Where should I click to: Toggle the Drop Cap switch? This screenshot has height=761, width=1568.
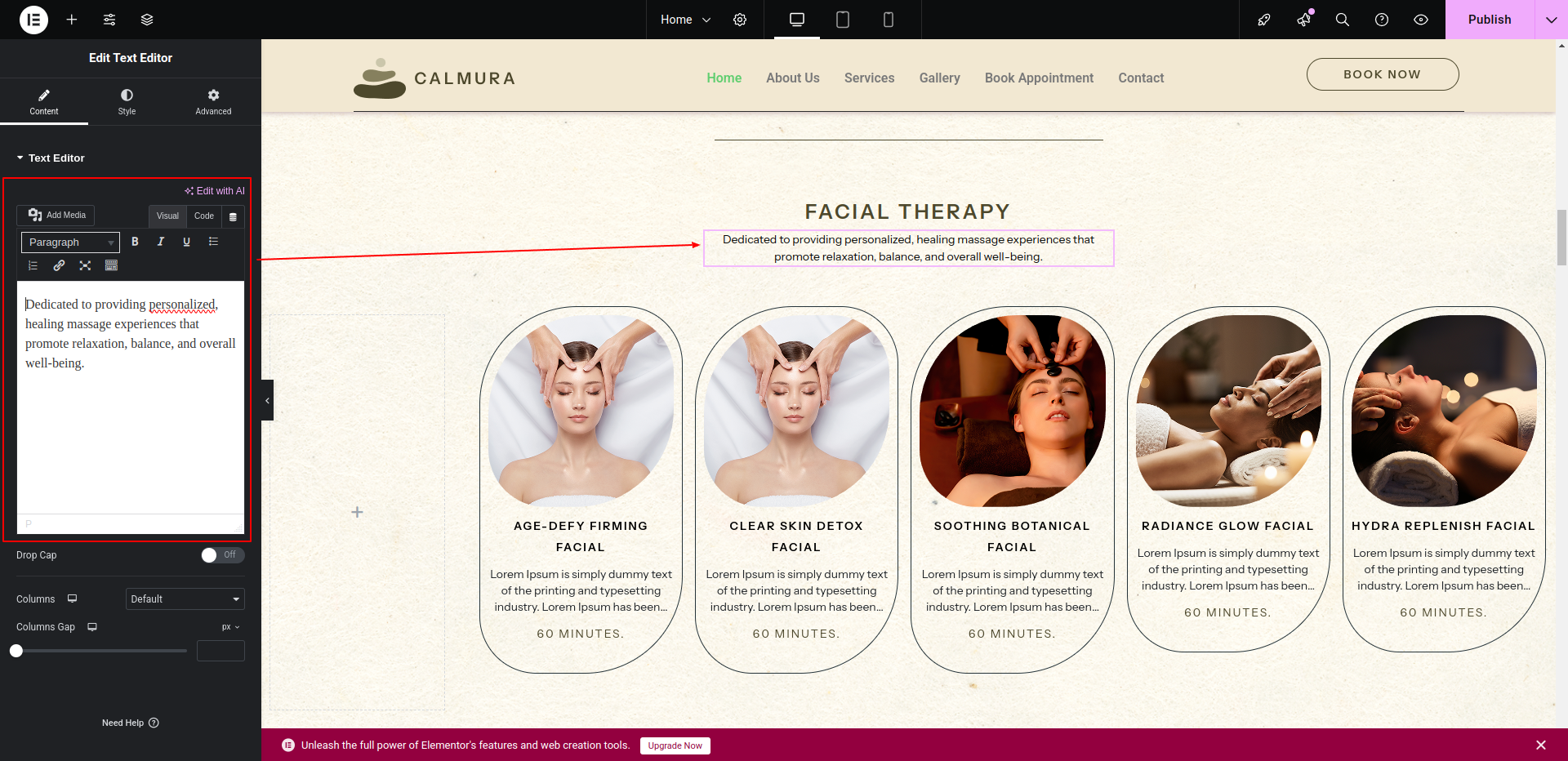tap(222, 555)
